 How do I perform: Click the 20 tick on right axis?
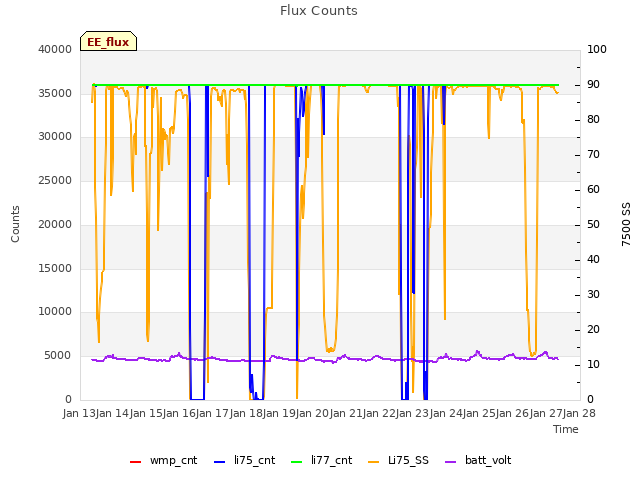click(x=593, y=329)
